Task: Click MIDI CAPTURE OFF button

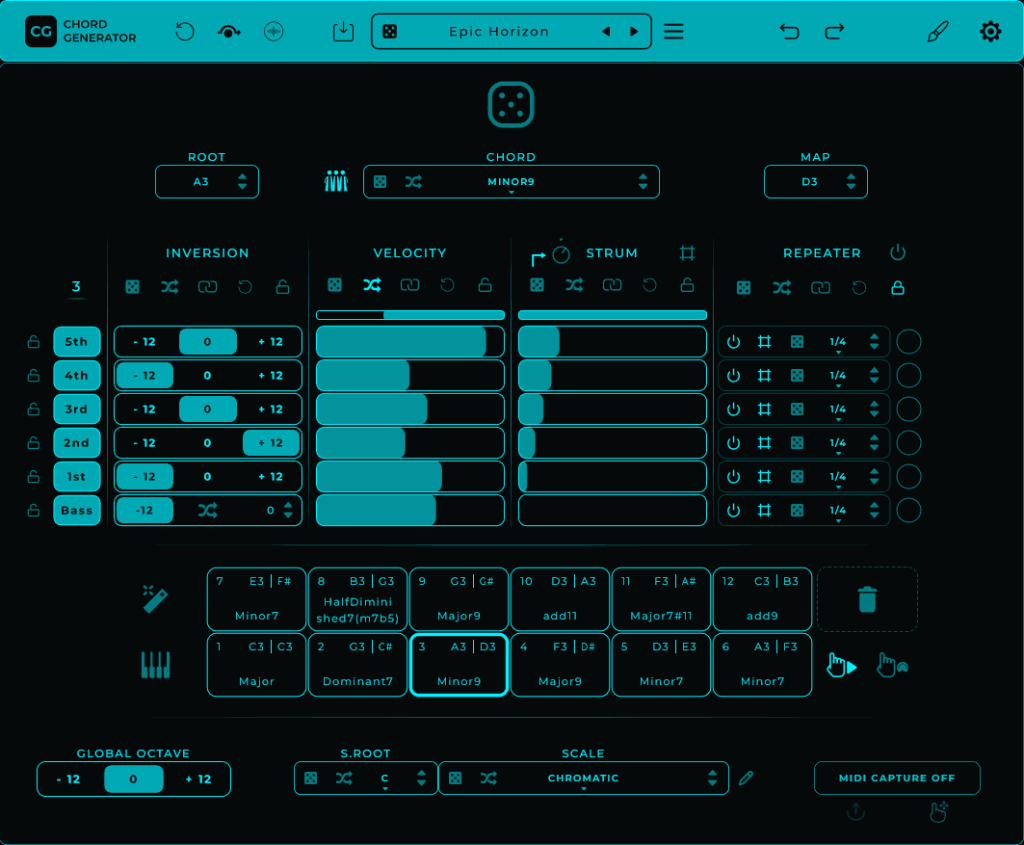Action: pyautogui.click(x=897, y=778)
